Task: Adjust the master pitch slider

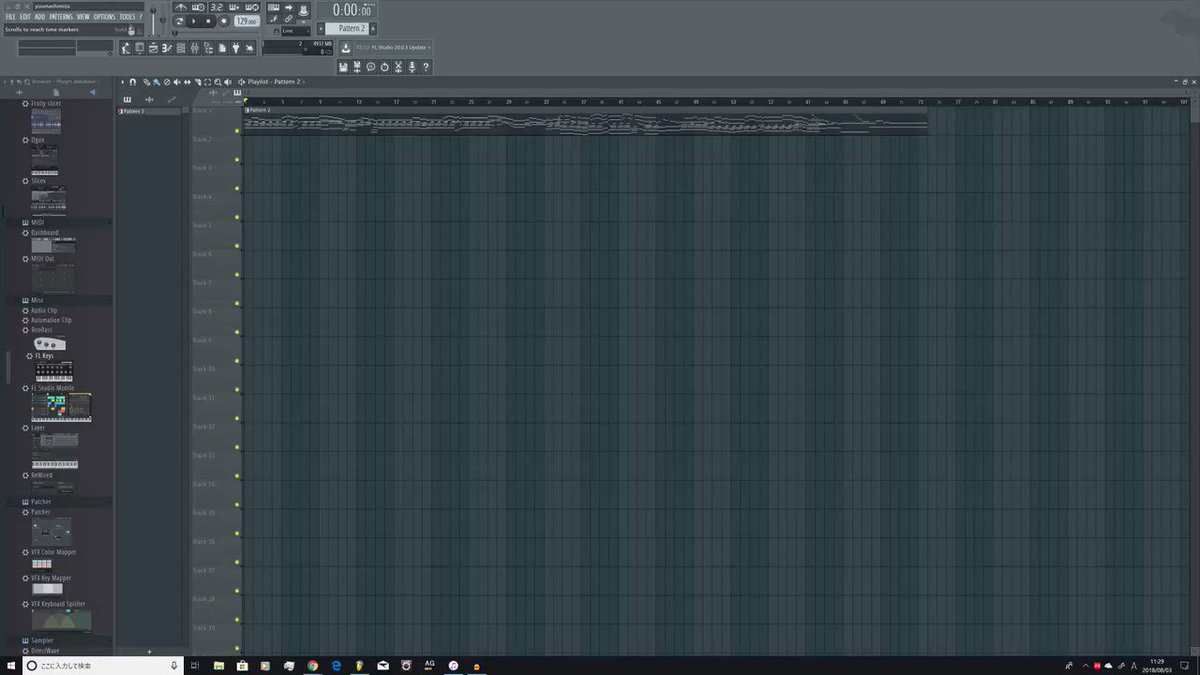Action: [163, 19]
